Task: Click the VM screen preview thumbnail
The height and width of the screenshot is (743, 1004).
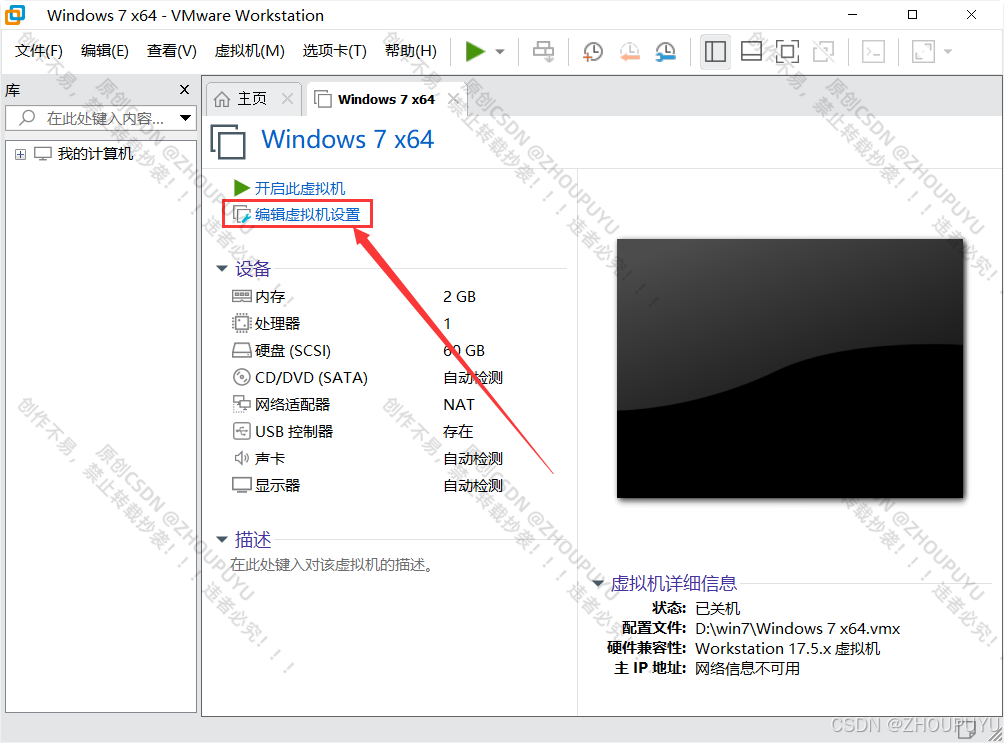Action: pos(790,368)
